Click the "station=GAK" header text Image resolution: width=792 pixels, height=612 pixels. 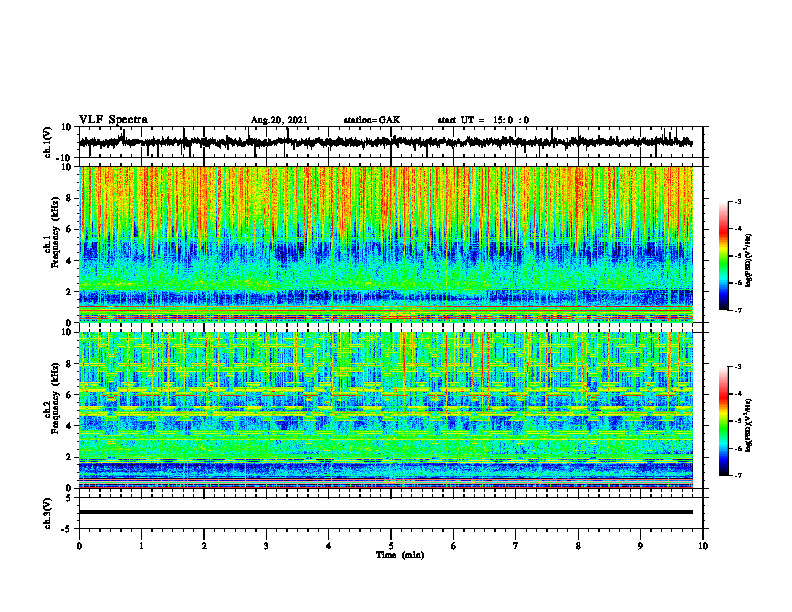tap(372, 120)
